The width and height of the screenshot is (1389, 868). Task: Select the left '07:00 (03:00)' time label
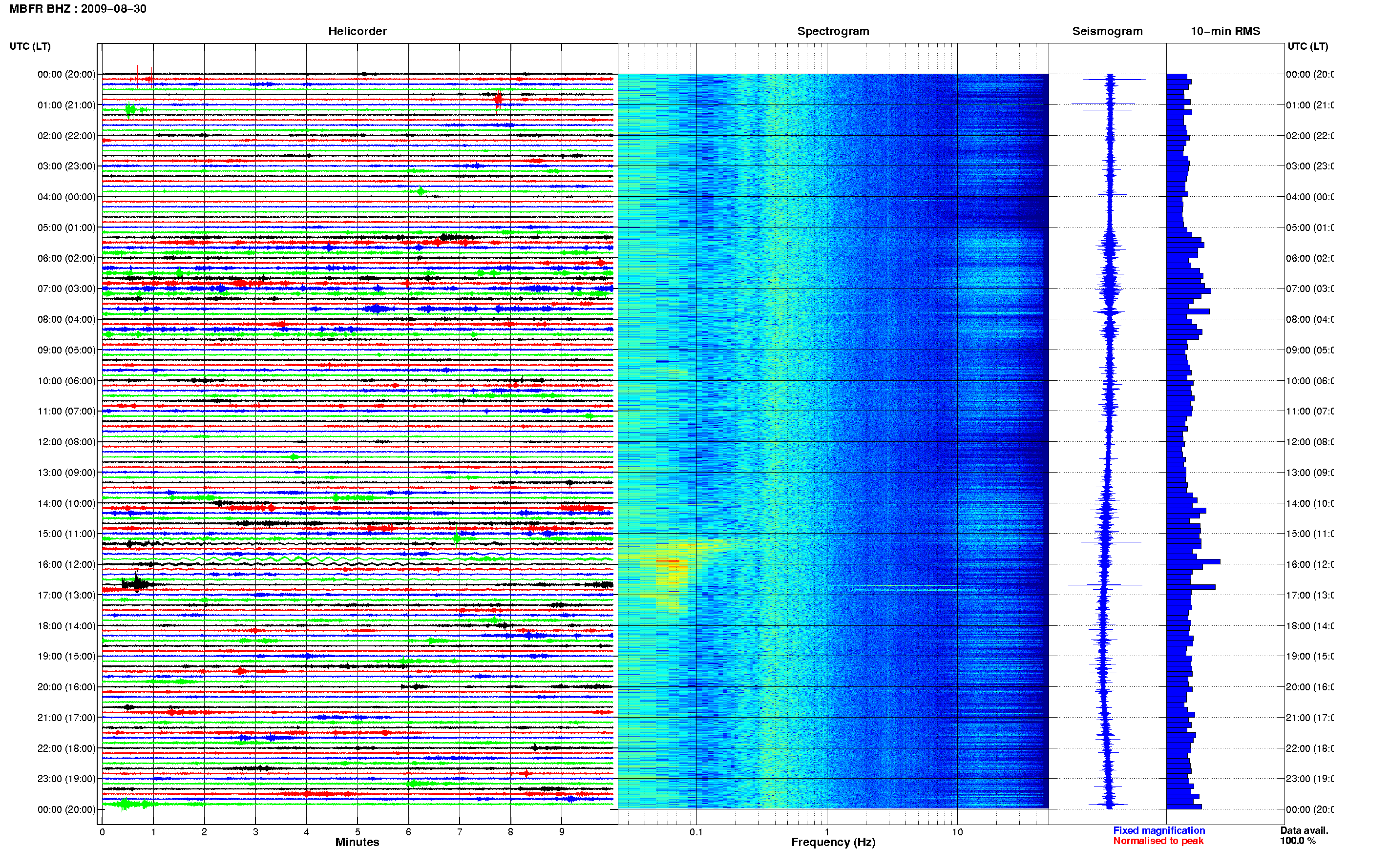[66, 289]
